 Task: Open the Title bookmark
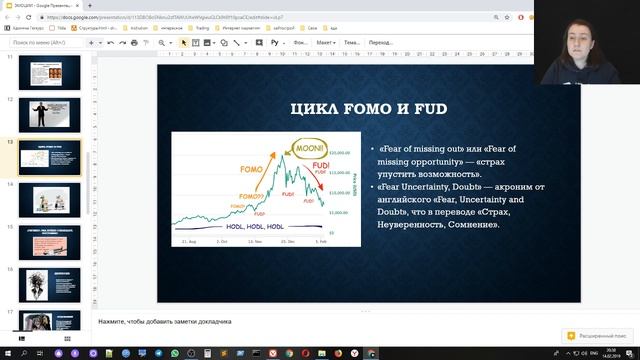coord(58,28)
